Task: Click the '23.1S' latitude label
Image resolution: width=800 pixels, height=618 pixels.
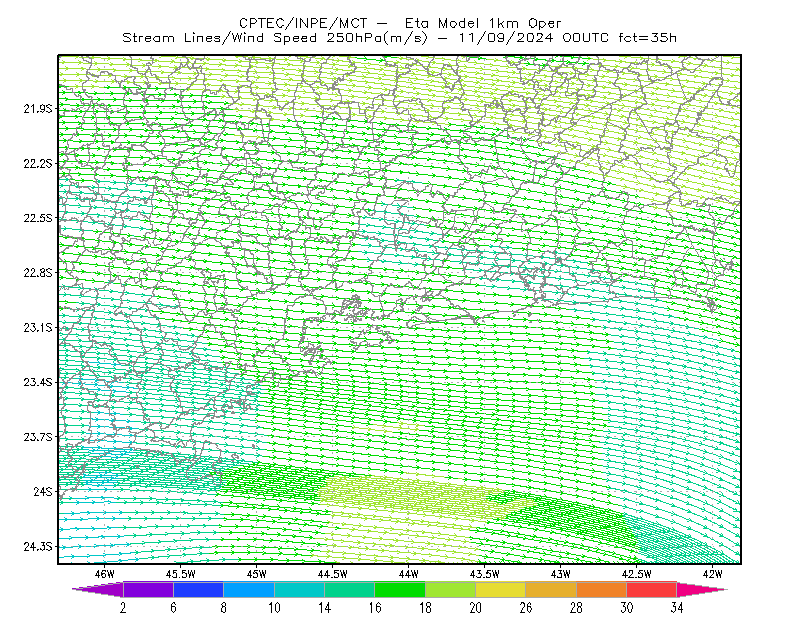Action: 38,327
